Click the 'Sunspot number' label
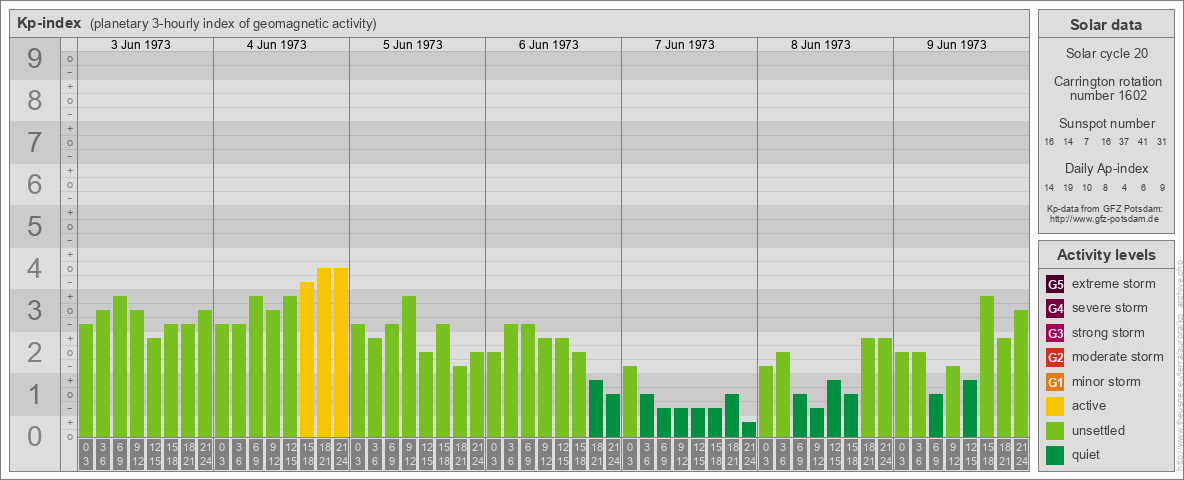The width and height of the screenshot is (1184, 480). (1107, 123)
